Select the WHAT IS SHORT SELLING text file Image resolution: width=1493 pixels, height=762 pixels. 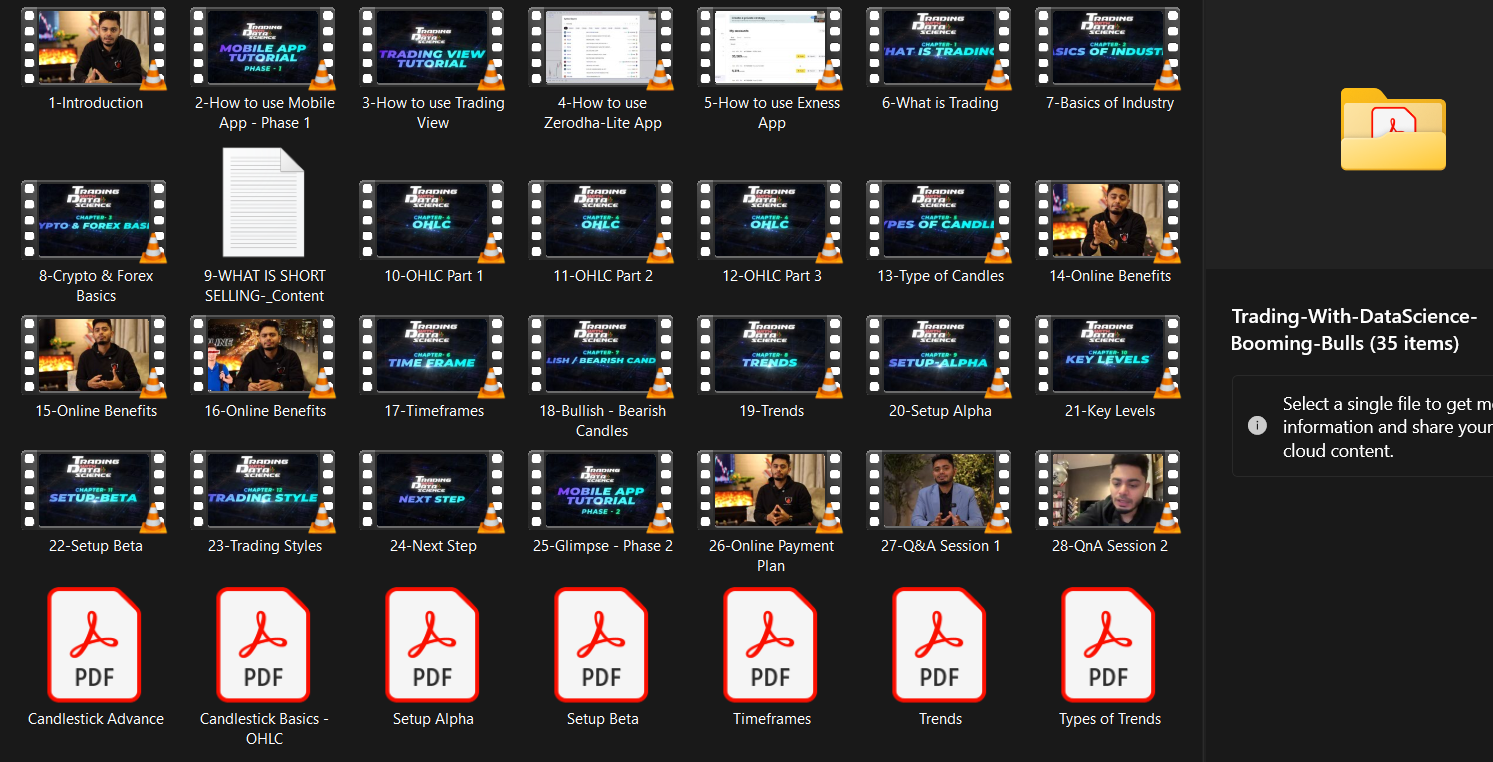pyautogui.click(x=264, y=203)
